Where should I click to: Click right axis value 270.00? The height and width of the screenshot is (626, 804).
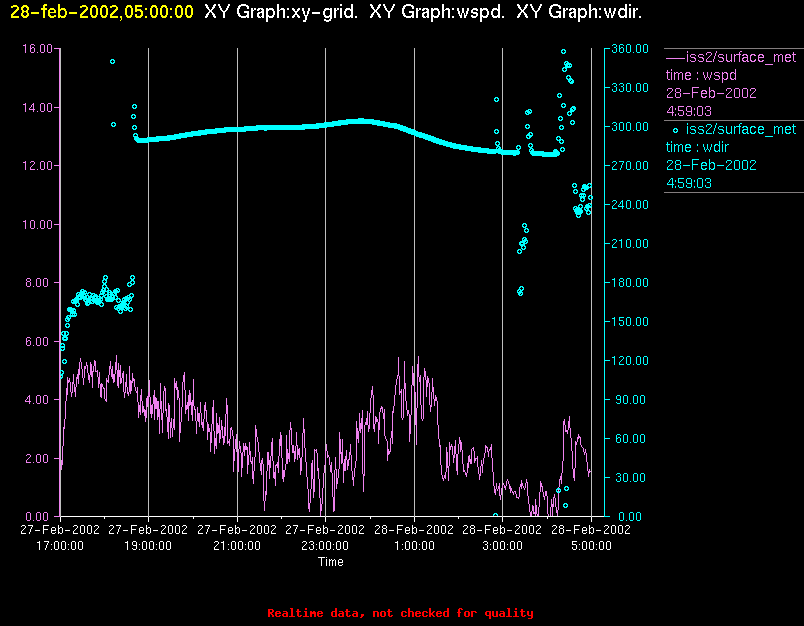click(630, 166)
